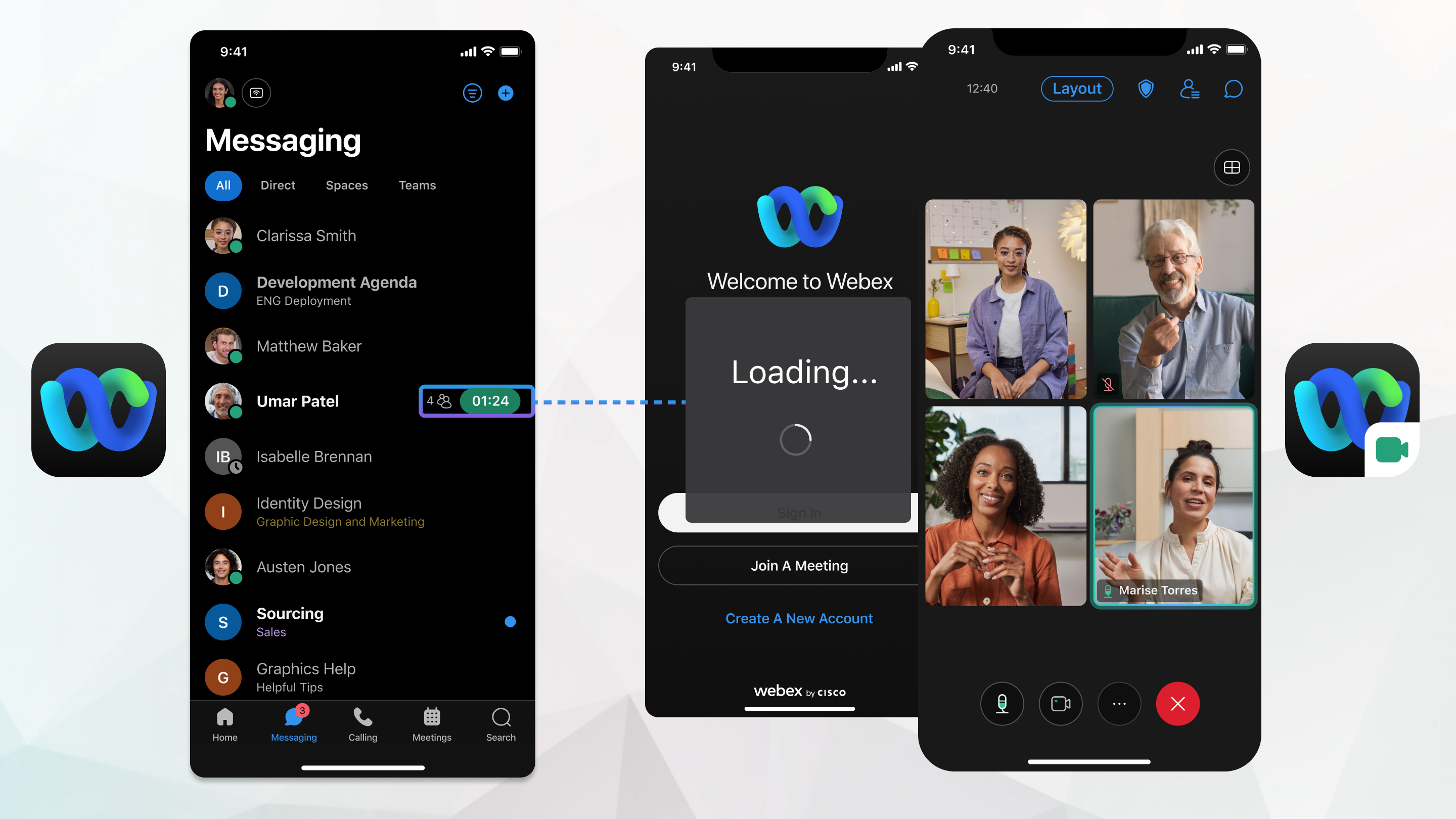Click the red end call button

point(1178,703)
